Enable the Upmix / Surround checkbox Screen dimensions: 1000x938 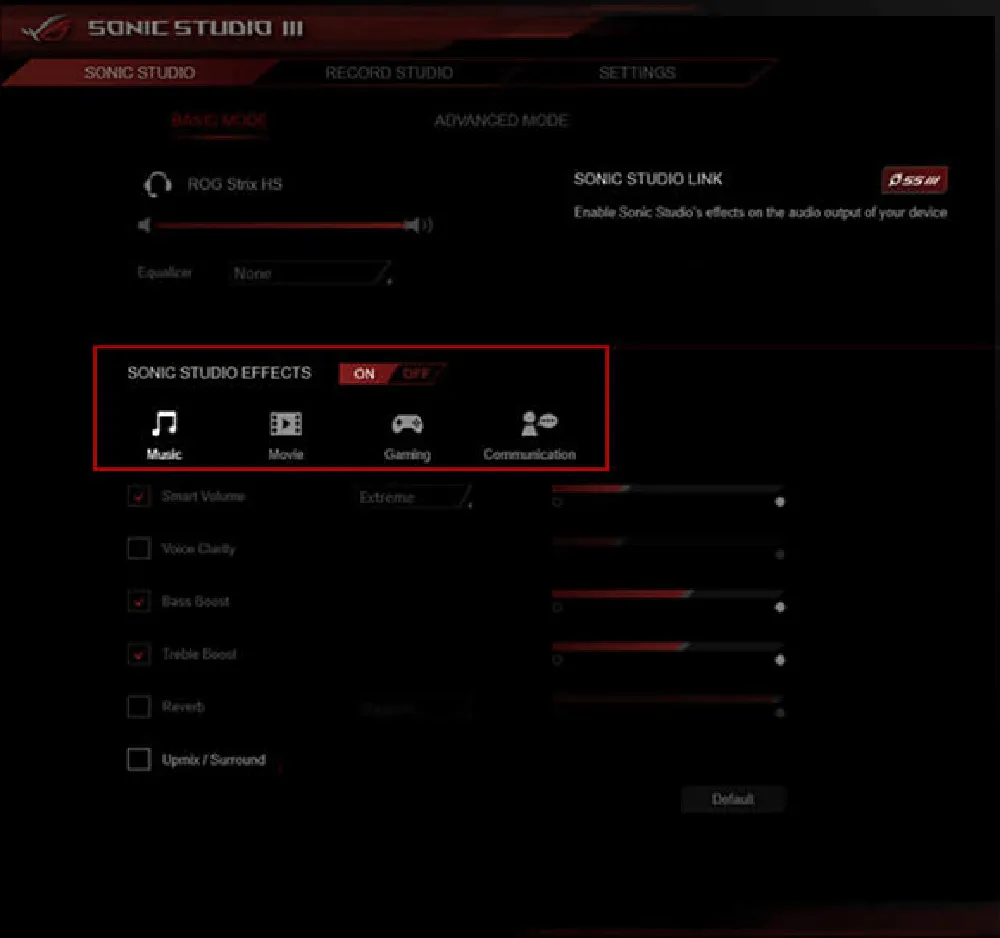(139, 760)
